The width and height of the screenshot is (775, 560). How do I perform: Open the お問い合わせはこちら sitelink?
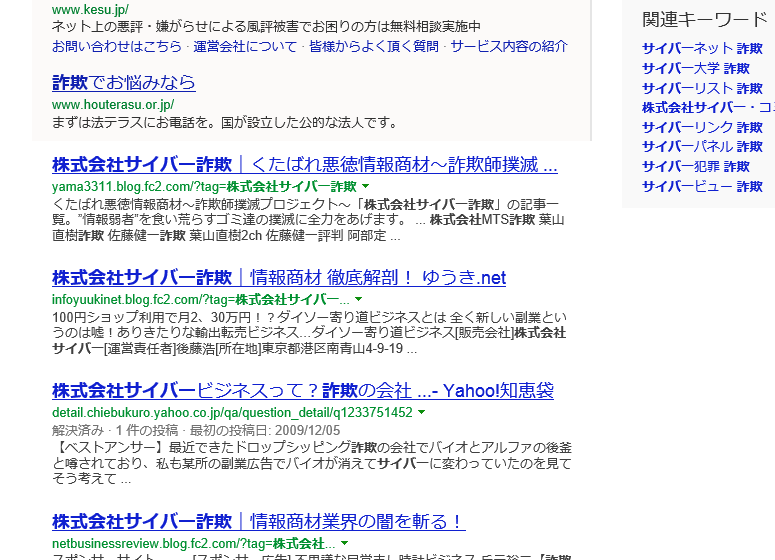coord(117,46)
